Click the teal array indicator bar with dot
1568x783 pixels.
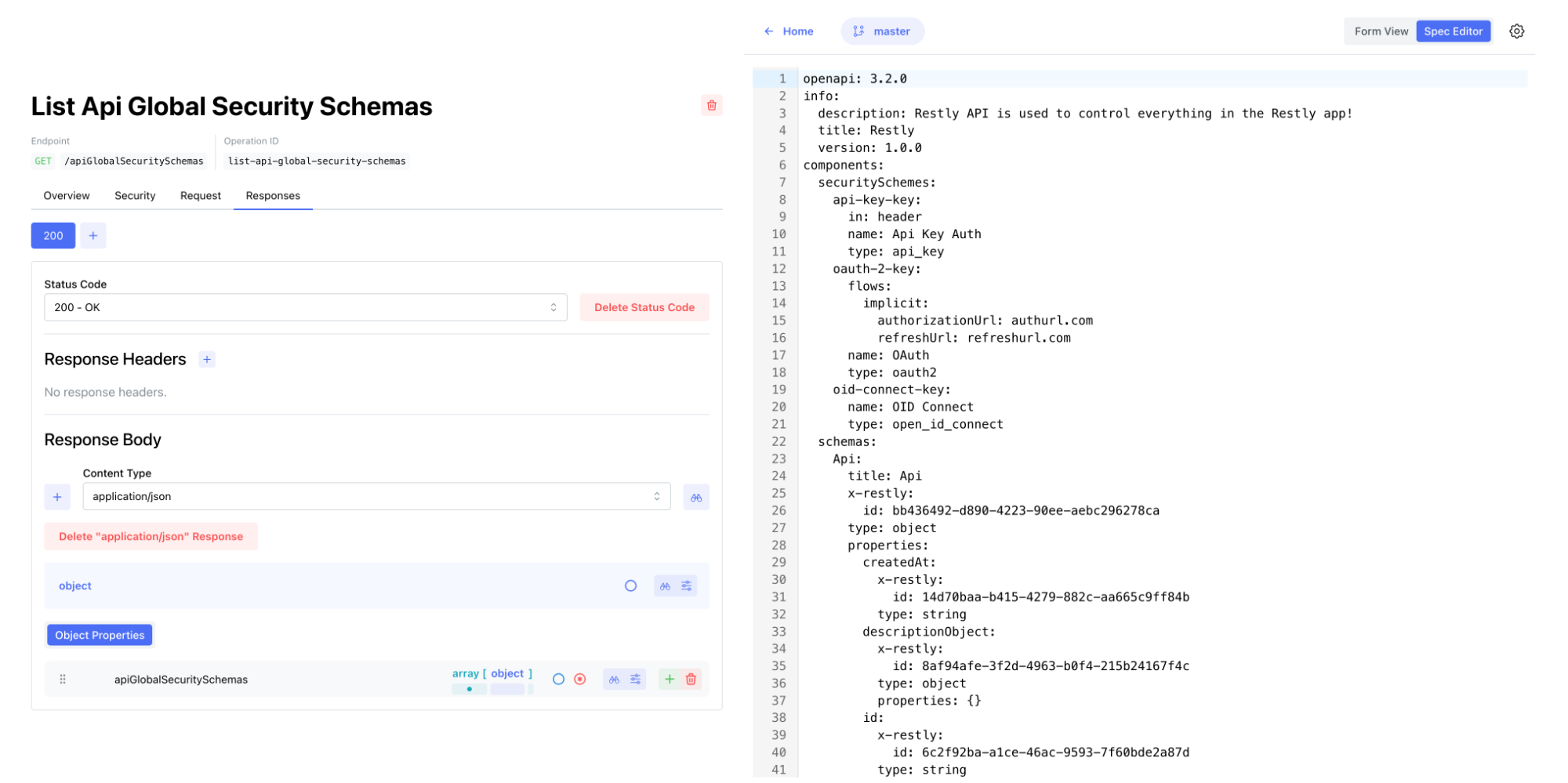pos(469,689)
